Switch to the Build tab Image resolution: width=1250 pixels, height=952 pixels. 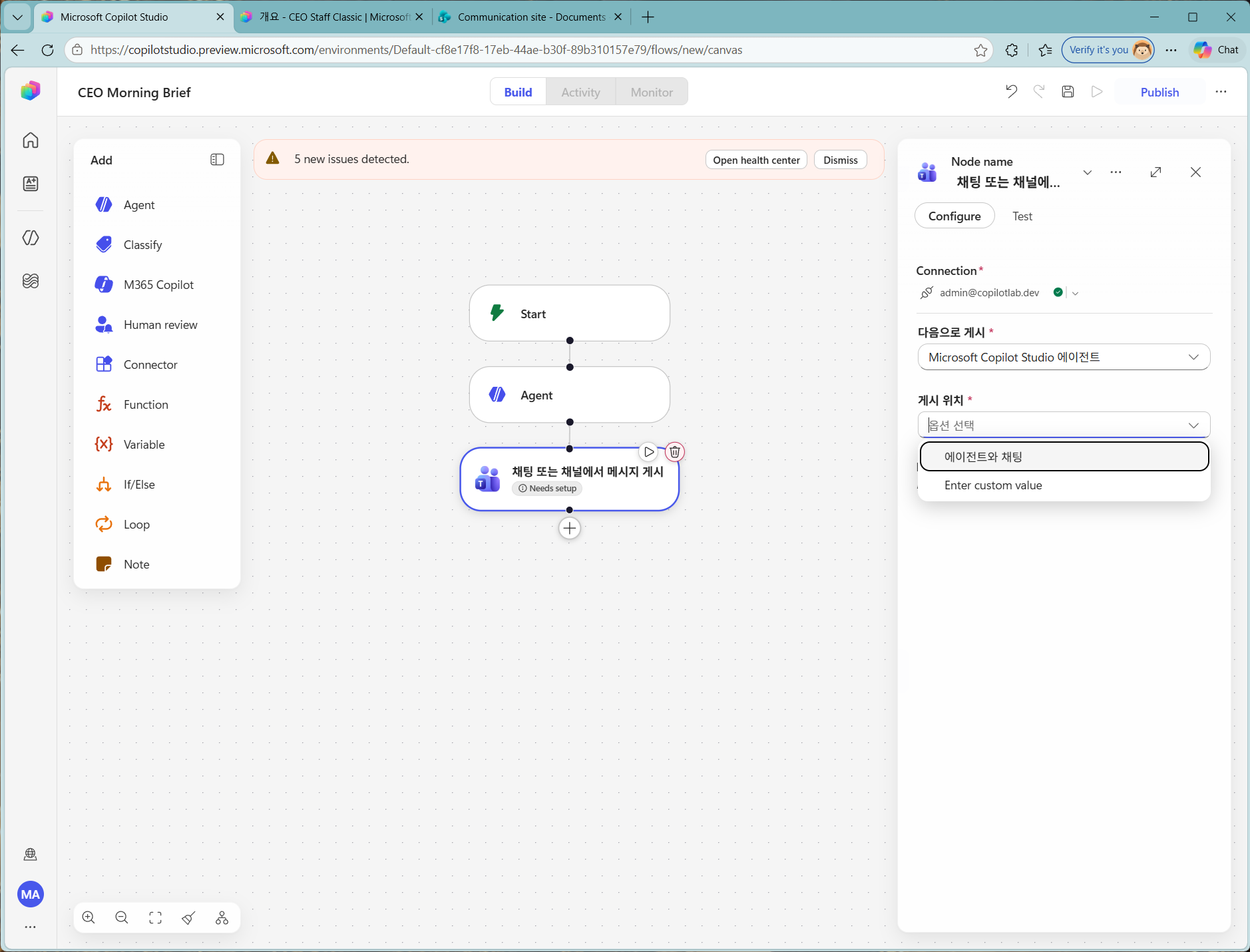click(x=518, y=92)
